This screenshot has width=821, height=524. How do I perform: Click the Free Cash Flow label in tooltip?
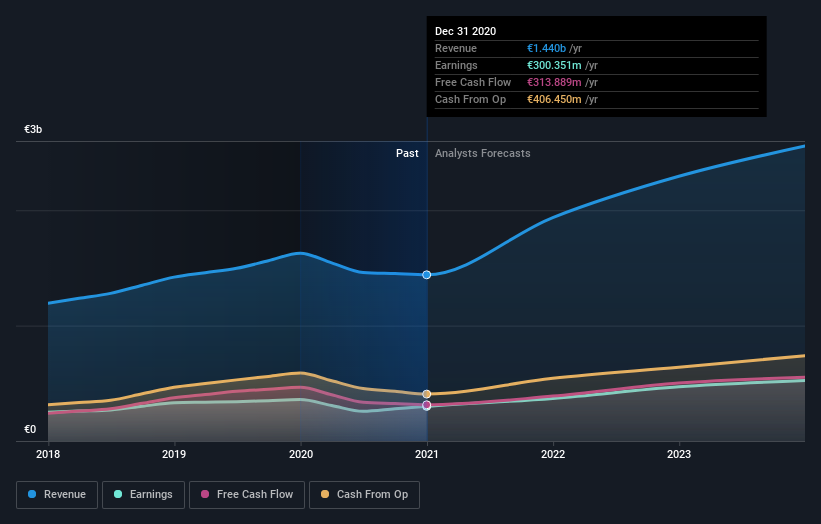pyautogui.click(x=473, y=82)
